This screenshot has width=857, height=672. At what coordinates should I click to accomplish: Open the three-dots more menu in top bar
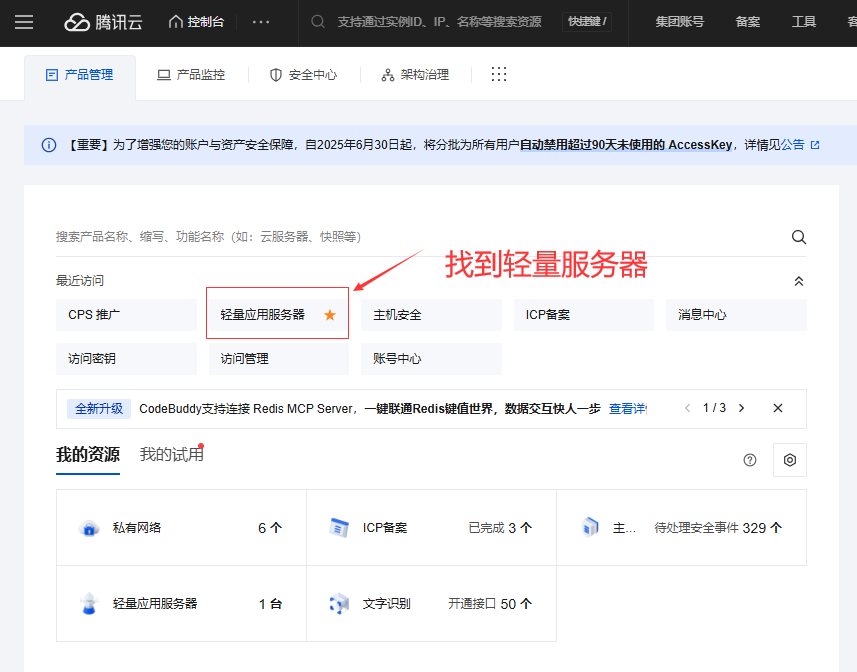(x=260, y=22)
